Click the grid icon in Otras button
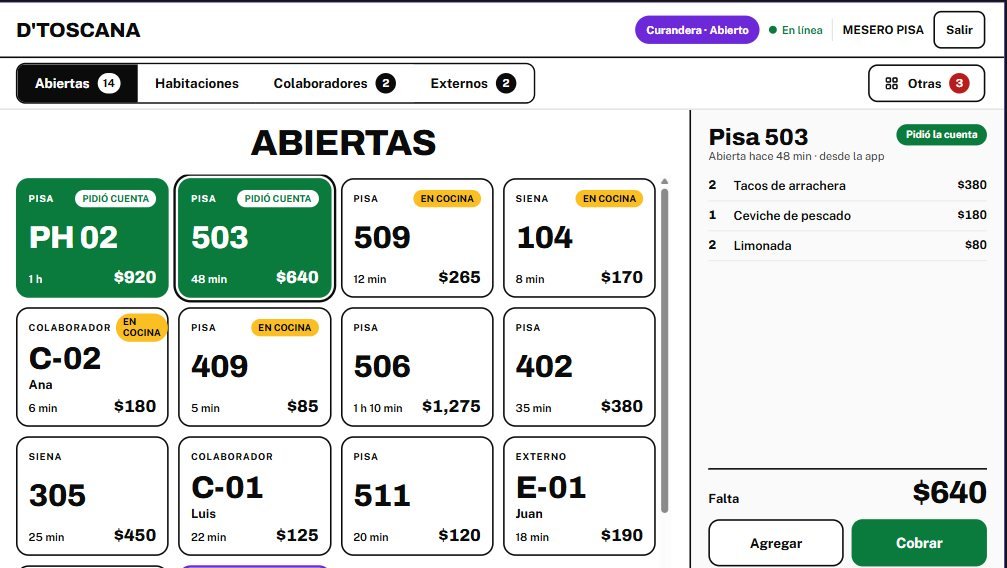 click(x=891, y=84)
